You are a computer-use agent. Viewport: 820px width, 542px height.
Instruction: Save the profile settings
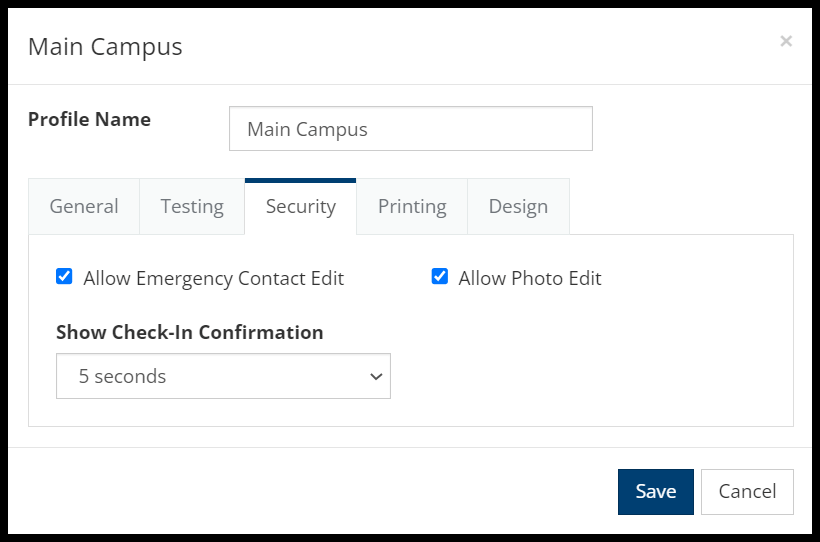point(656,492)
